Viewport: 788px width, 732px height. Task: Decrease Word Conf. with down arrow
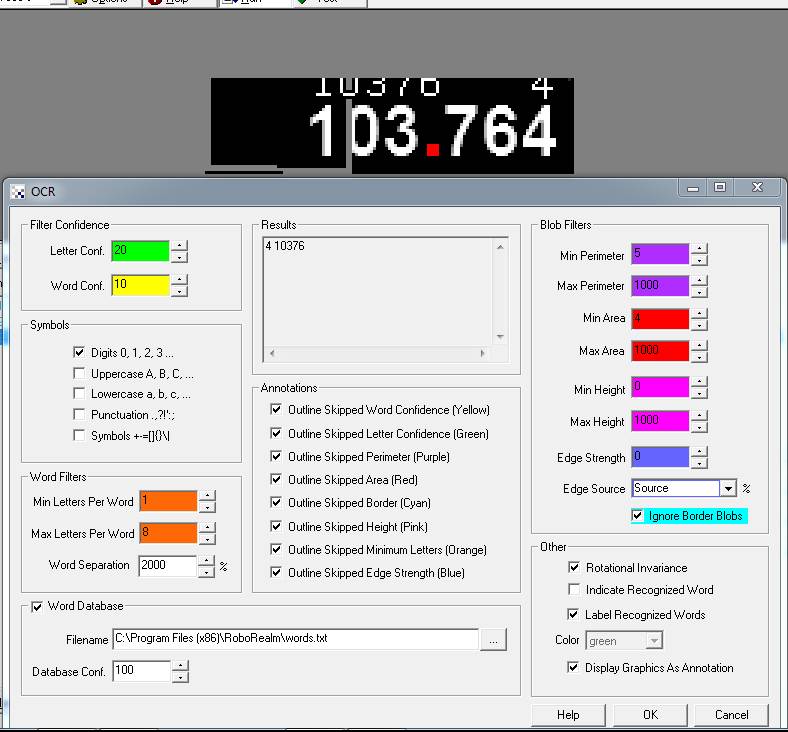click(x=179, y=291)
